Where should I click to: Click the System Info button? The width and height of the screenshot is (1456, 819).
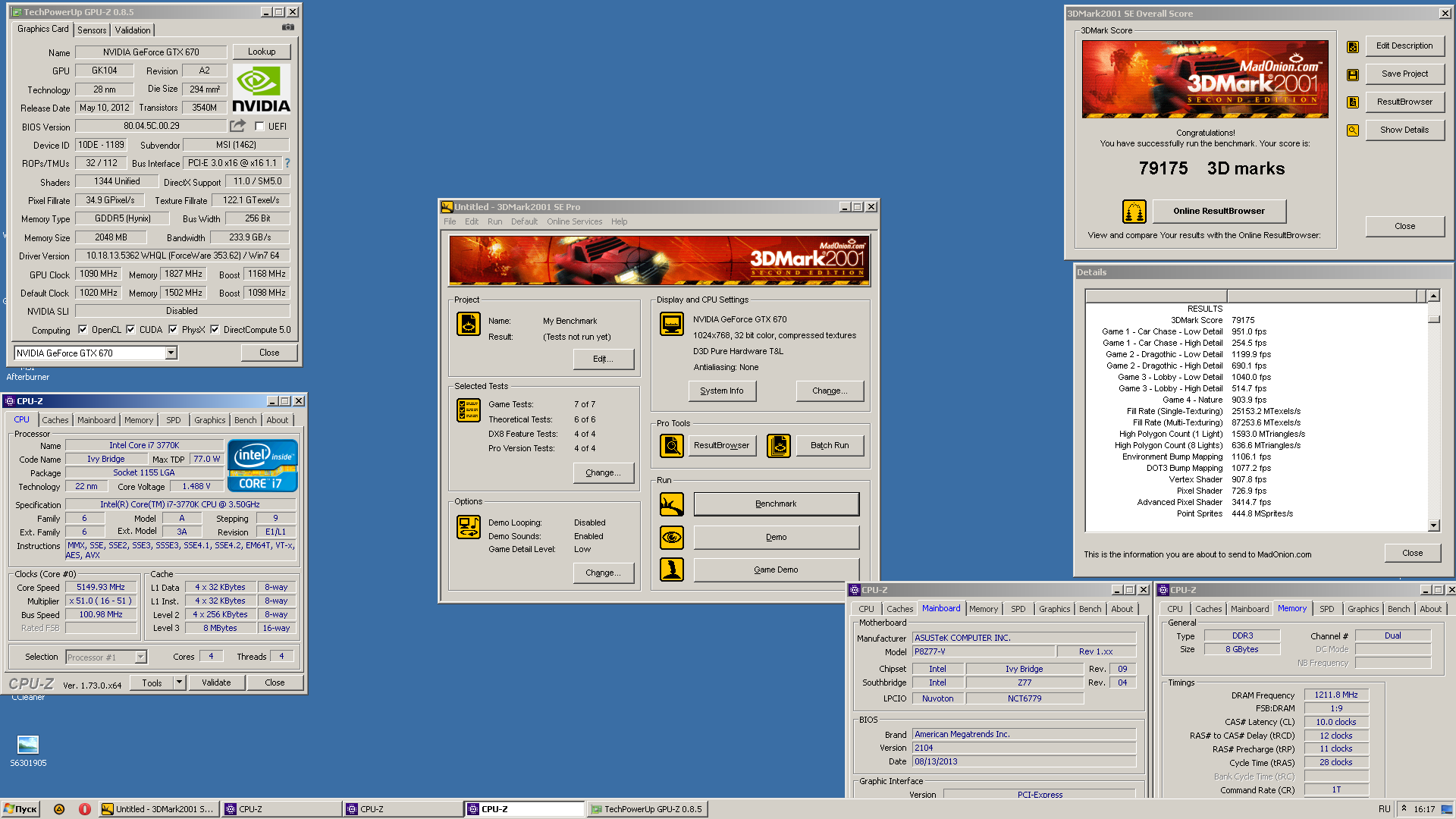point(722,391)
